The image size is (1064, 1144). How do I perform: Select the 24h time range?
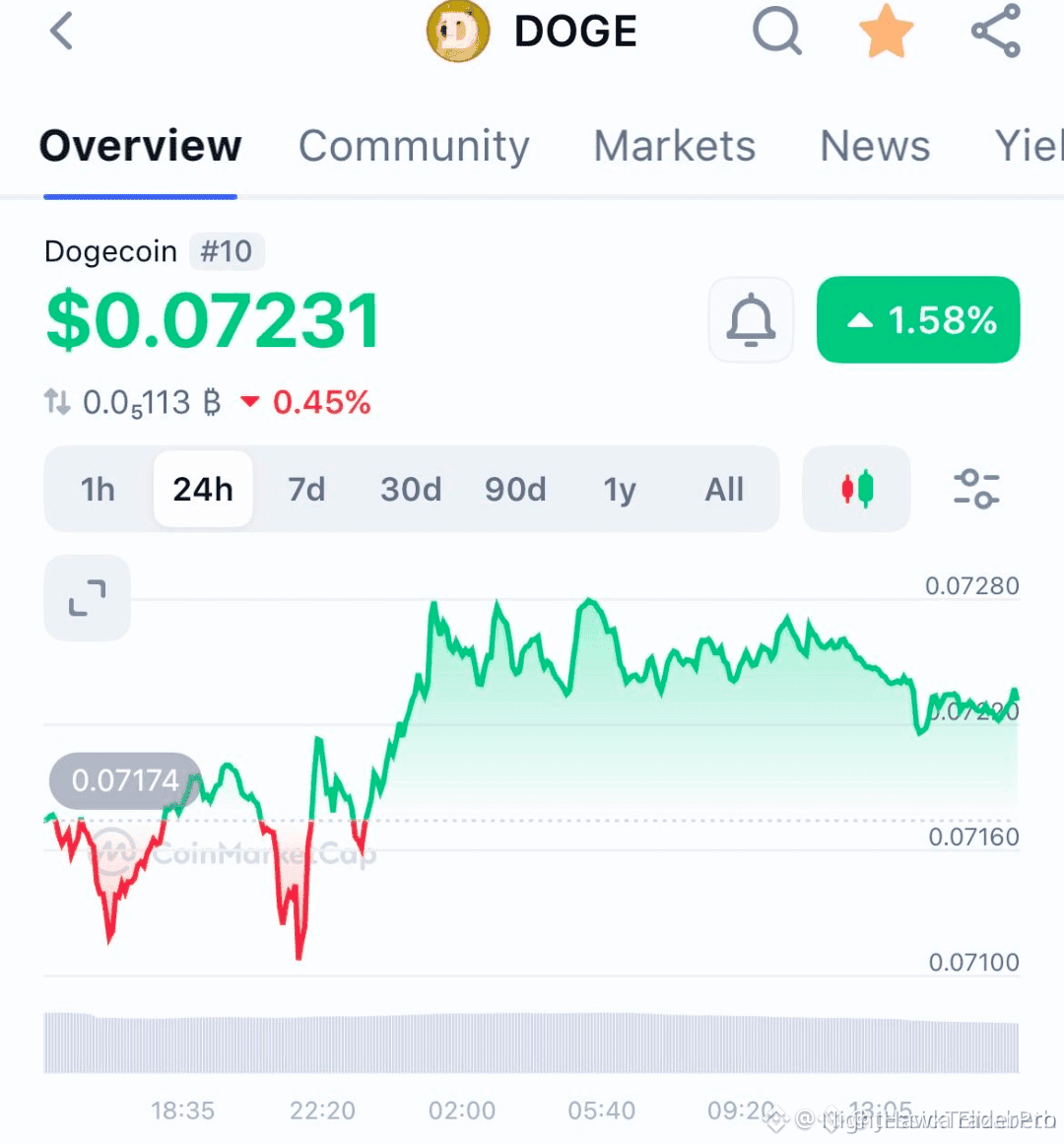(x=203, y=489)
